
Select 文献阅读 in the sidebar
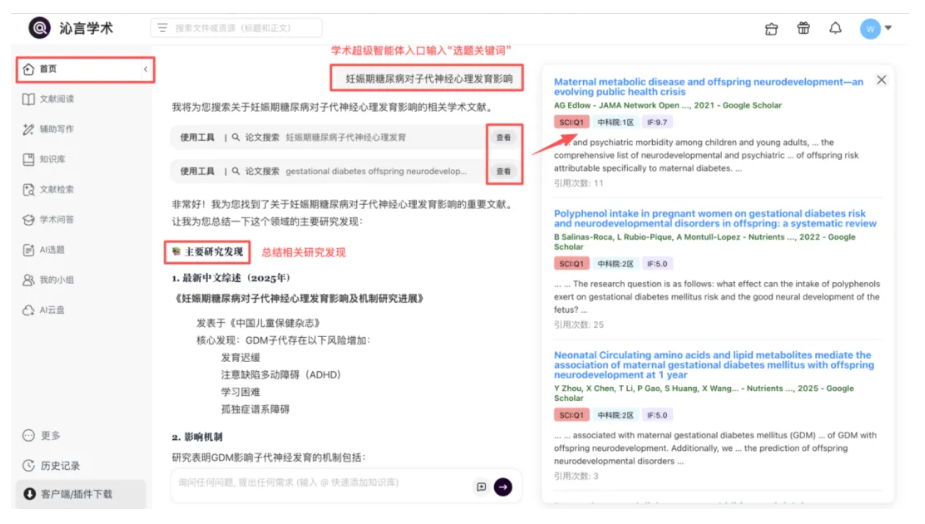coord(56,99)
